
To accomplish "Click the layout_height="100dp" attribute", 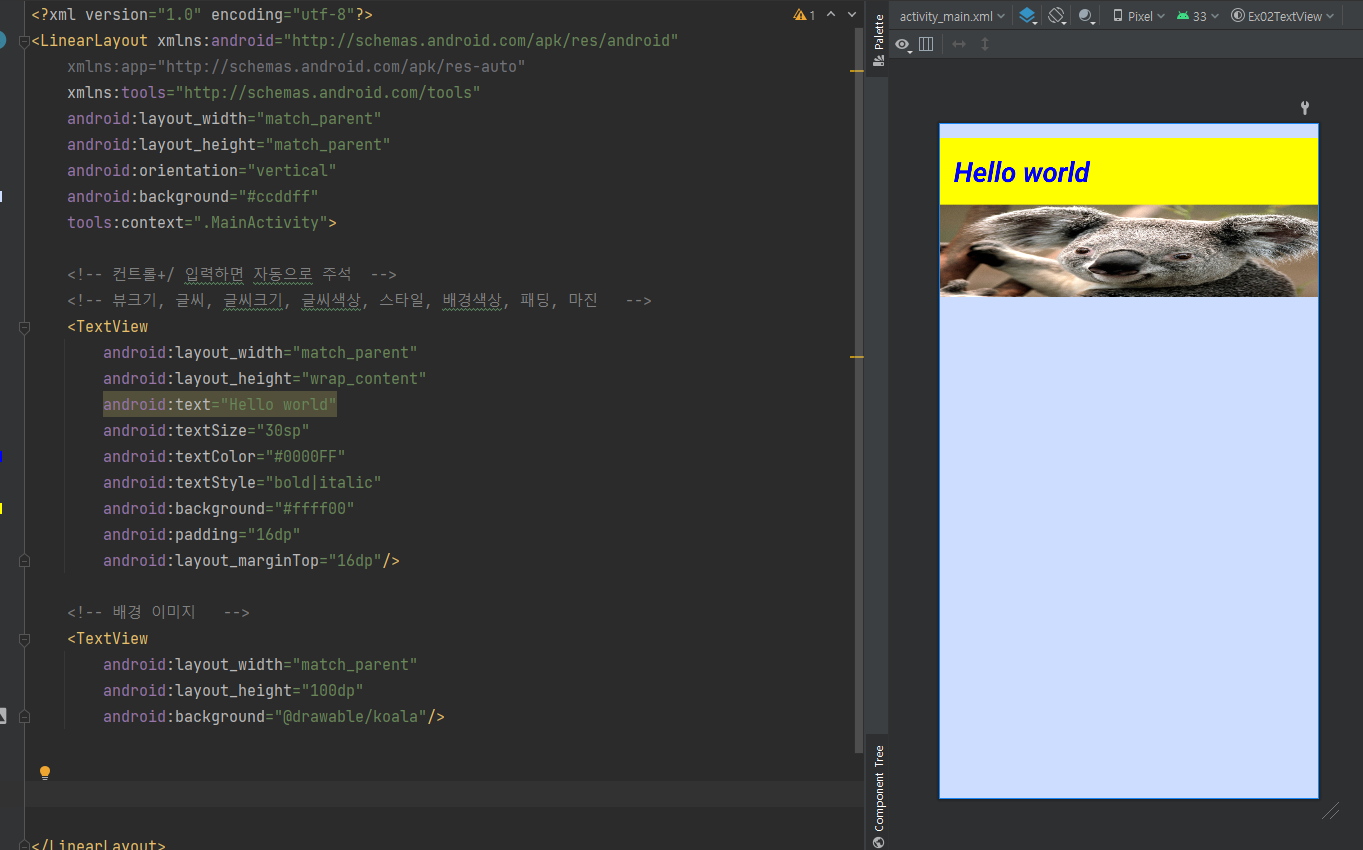I will coord(233,691).
